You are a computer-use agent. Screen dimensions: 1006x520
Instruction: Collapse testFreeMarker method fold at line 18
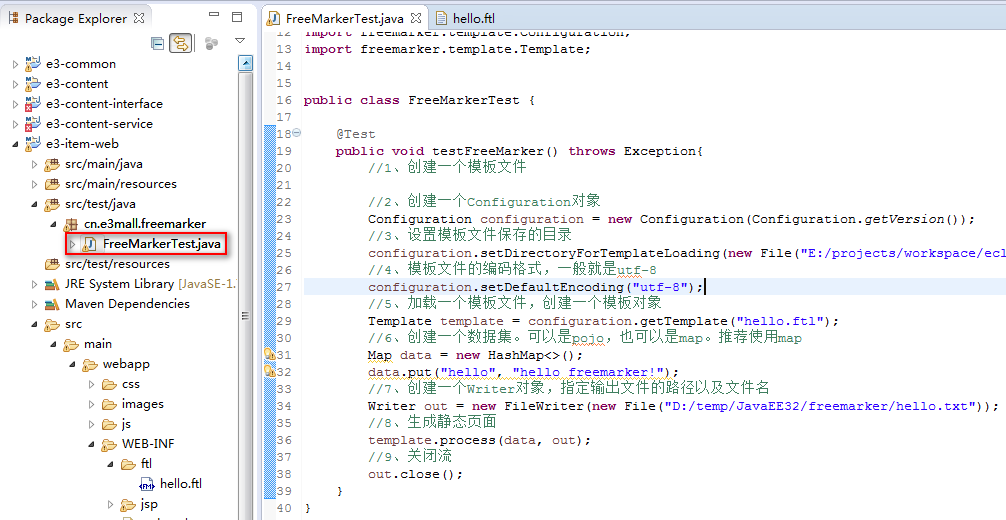click(297, 134)
